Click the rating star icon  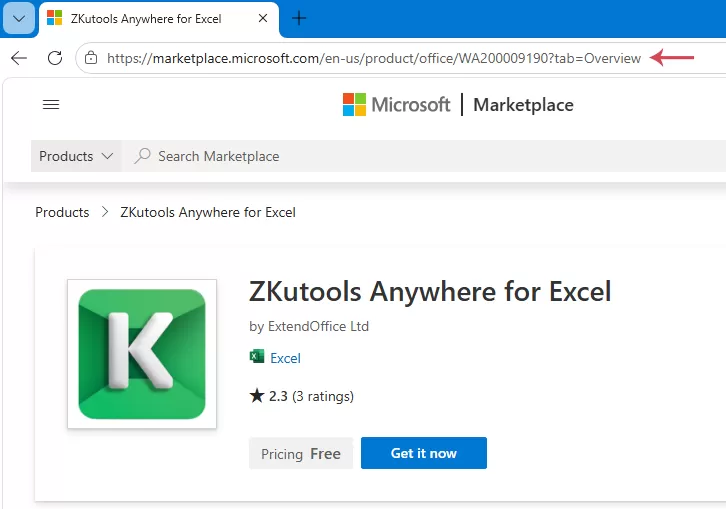point(257,396)
